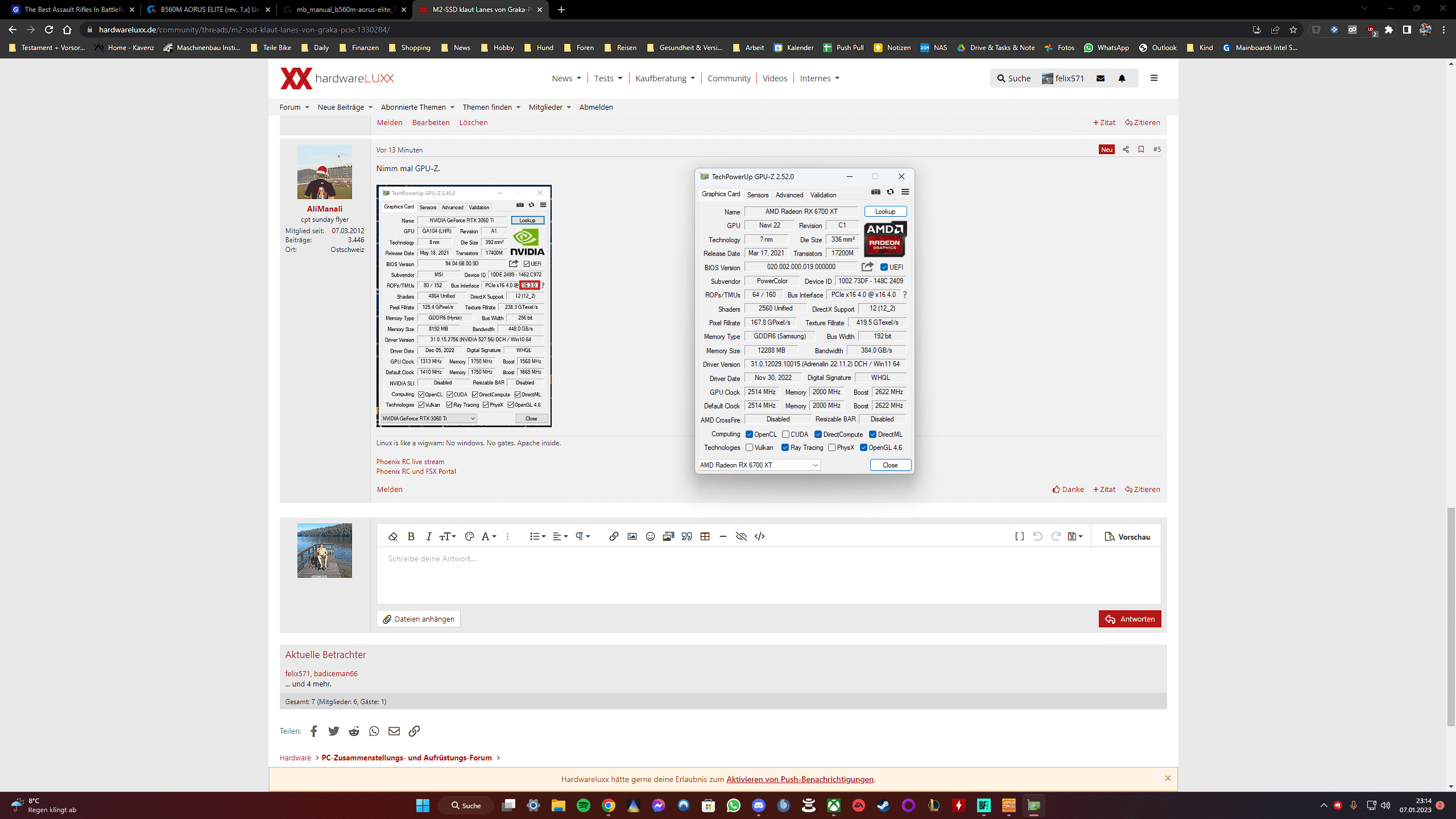
Task: Click the Bus Interface question mark icon
Action: [x=905, y=295]
